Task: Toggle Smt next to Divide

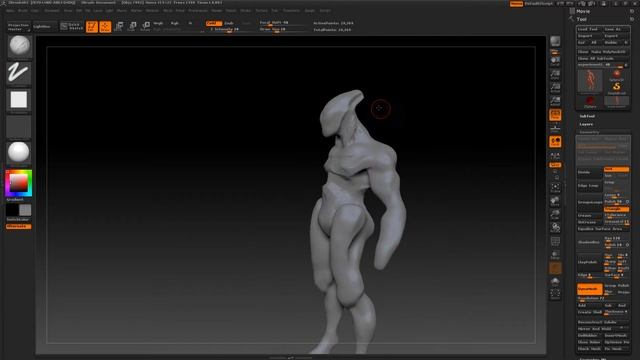Action: point(616,169)
